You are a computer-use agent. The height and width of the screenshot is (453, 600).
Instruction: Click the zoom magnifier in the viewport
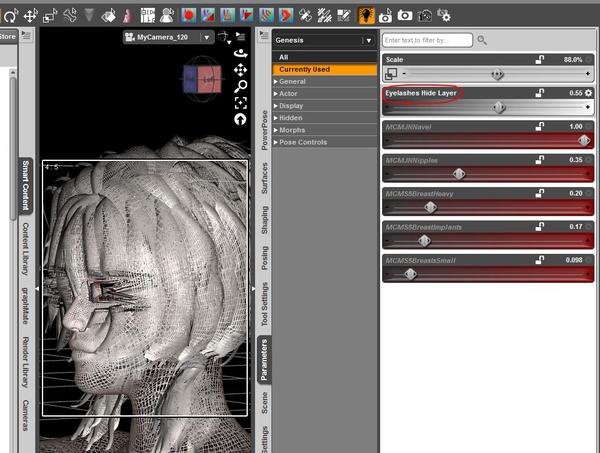click(x=240, y=86)
